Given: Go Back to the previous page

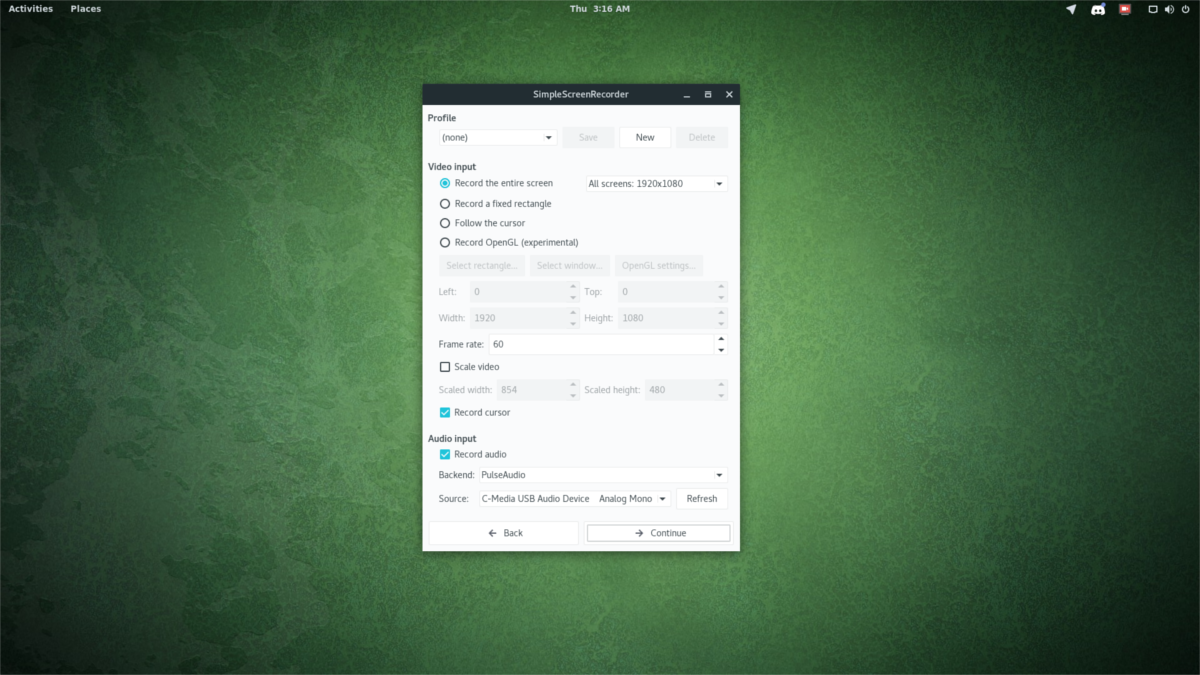Looking at the screenshot, I should (504, 533).
